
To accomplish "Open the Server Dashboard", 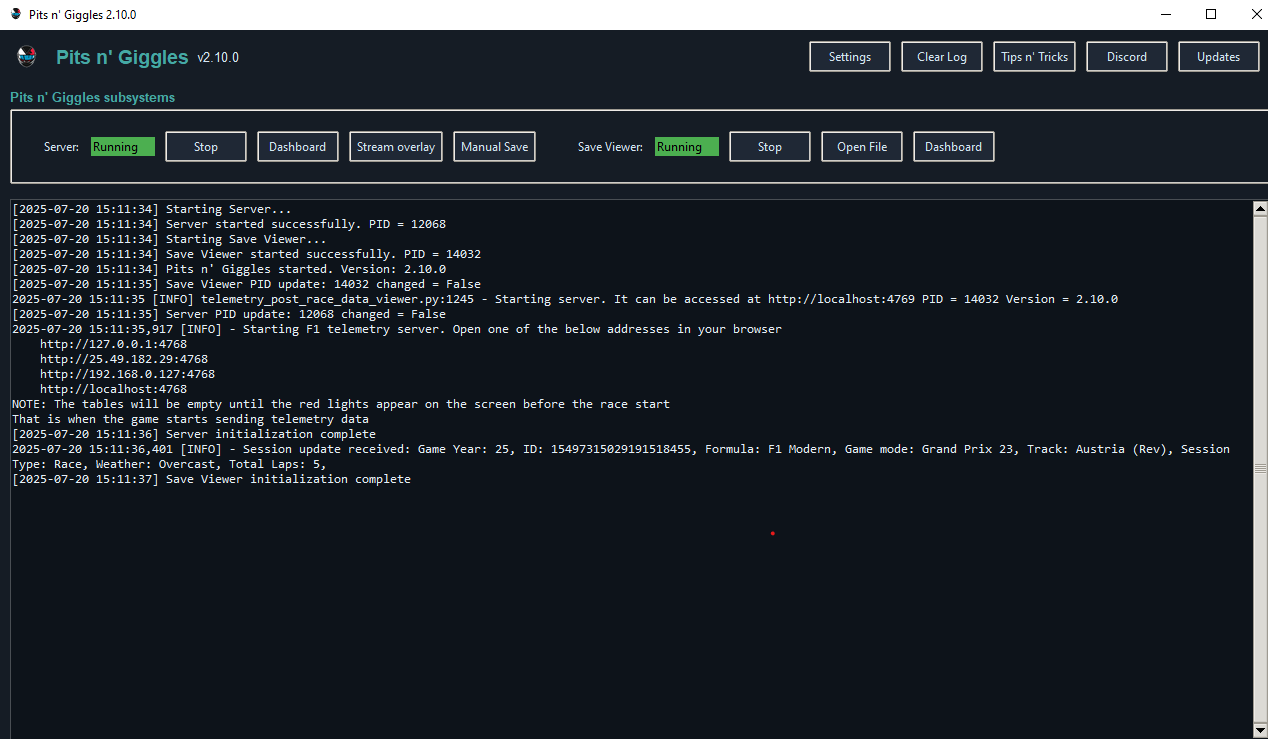I will 297,146.
